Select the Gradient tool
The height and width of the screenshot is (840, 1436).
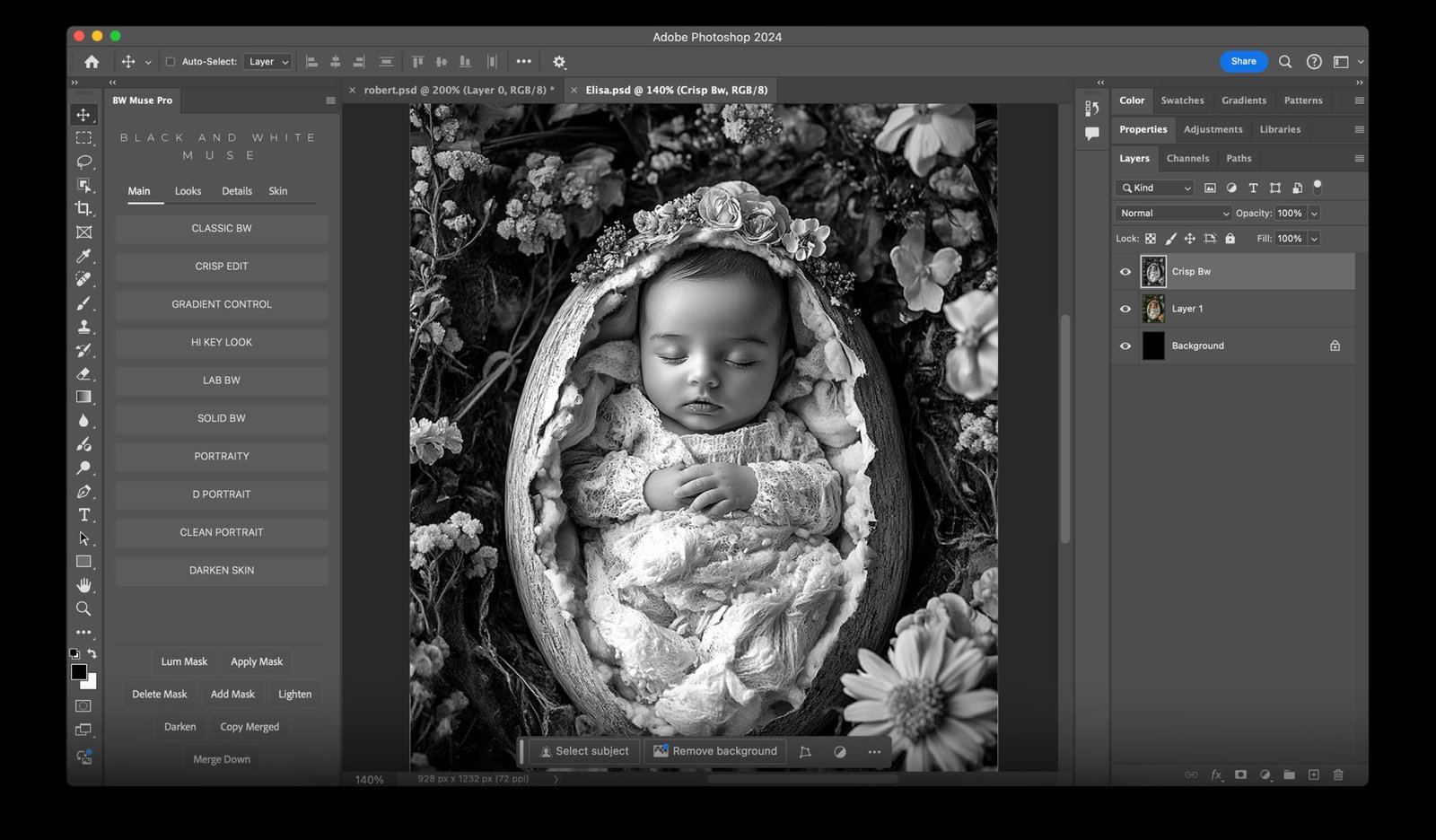[83, 397]
